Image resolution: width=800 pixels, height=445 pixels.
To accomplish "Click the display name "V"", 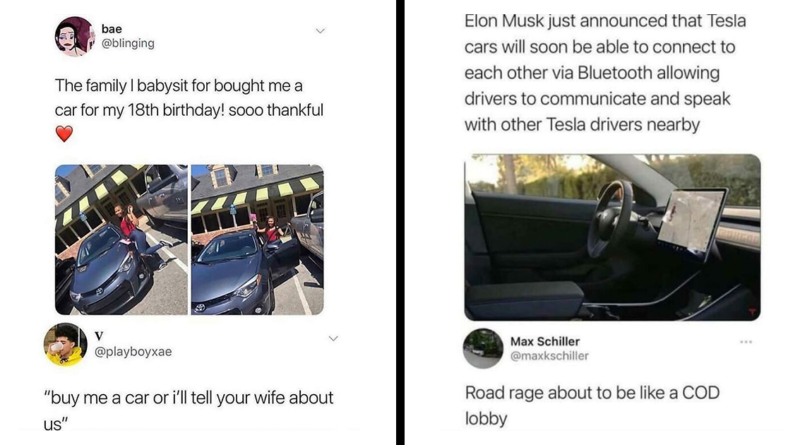I will click(x=99, y=335).
